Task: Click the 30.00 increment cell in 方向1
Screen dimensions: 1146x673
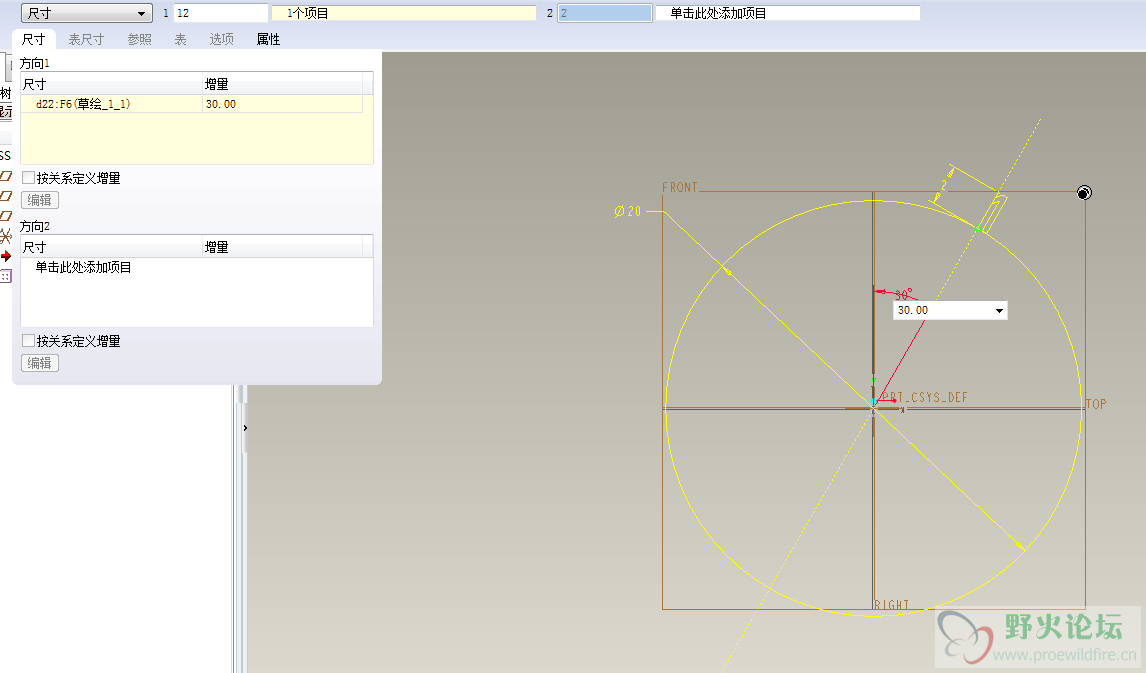Action: (x=282, y=104)
